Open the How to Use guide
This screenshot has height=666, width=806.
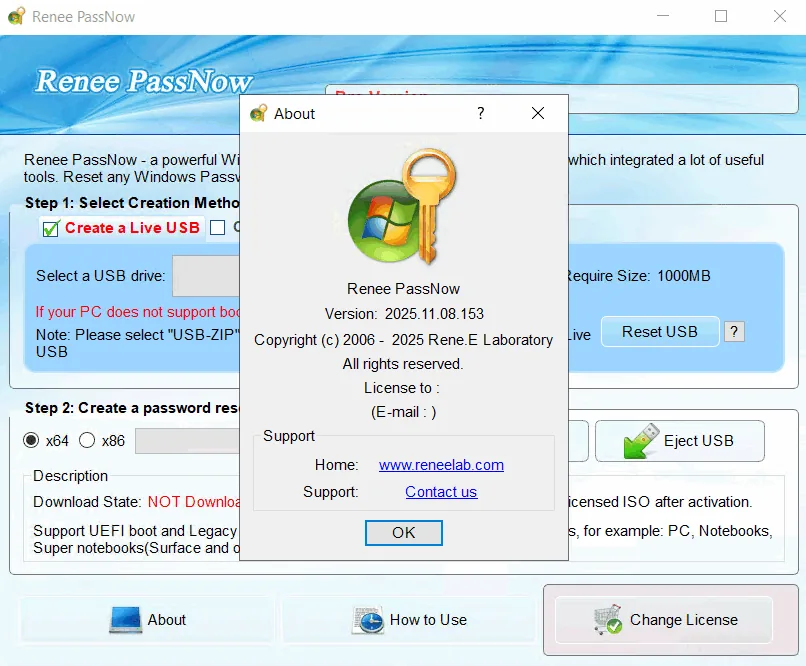pyautogui.click(x=409, y=620)
